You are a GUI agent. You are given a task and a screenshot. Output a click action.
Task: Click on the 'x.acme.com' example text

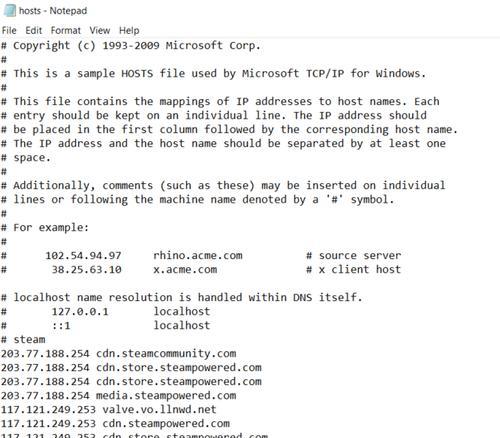pos(185,269)
